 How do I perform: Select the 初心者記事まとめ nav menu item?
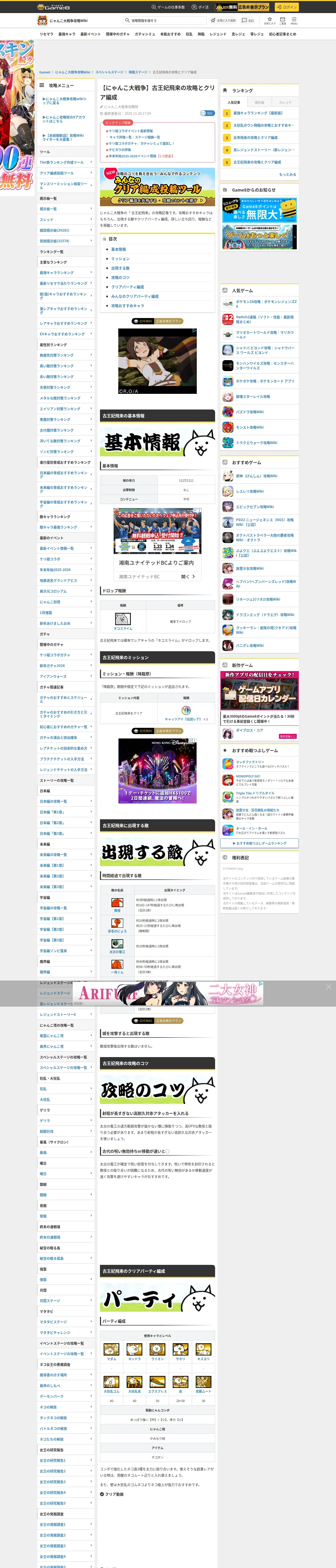tap(282, 34)
